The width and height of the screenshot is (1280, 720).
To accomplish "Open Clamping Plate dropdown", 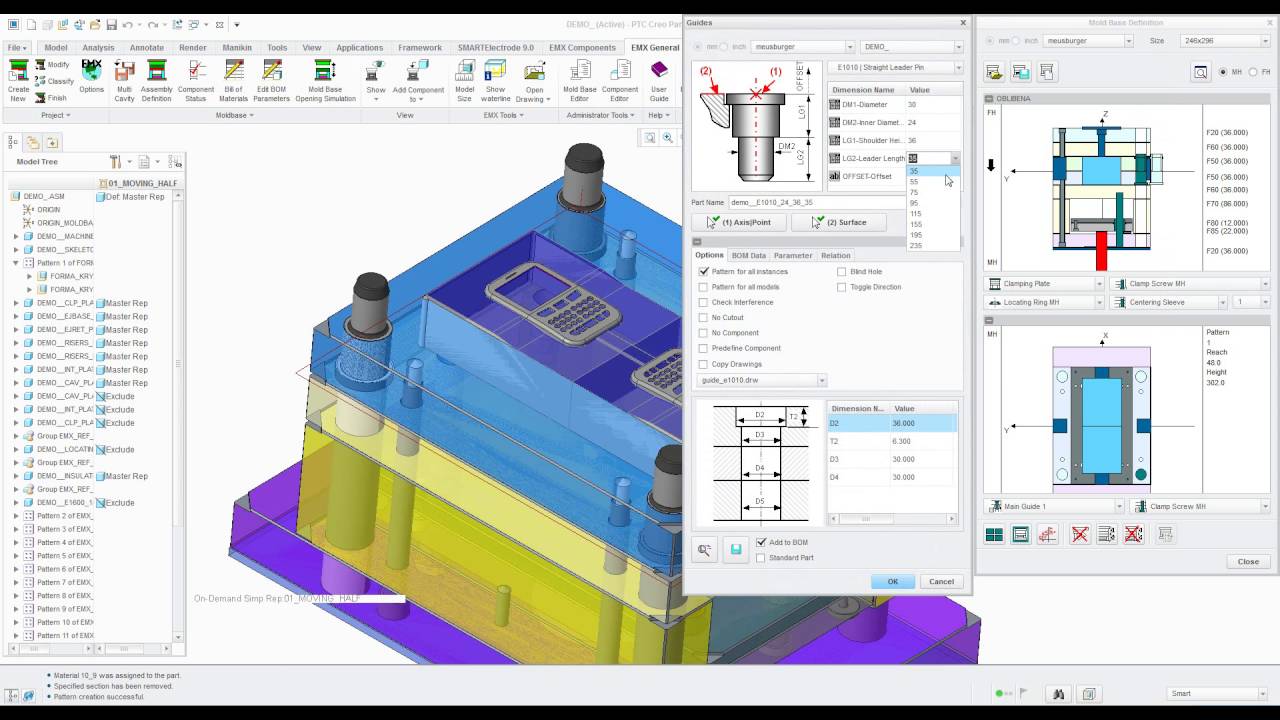I will [x=1044, y=284].
